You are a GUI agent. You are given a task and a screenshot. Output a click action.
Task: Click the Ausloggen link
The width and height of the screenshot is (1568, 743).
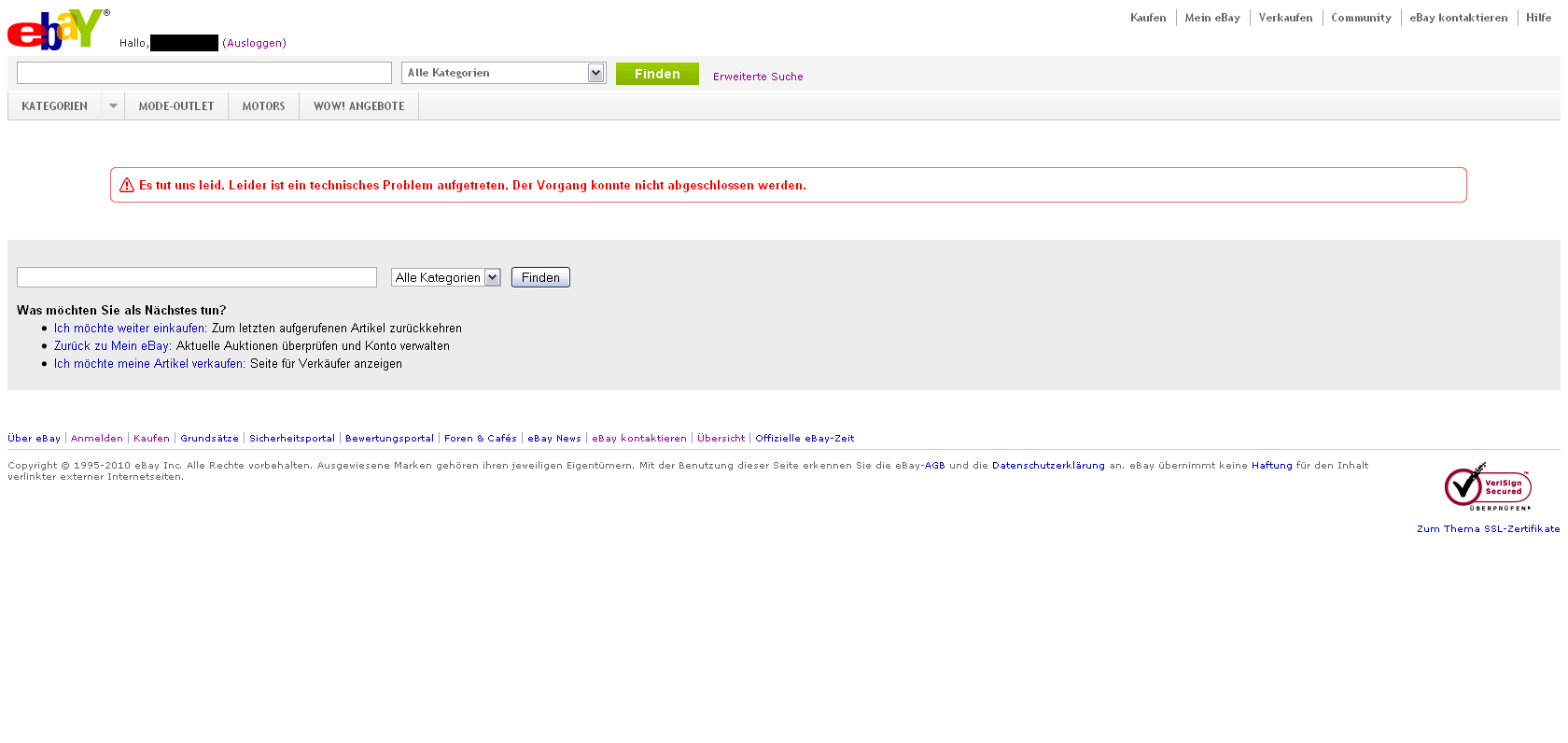click(x=254, y=43)
